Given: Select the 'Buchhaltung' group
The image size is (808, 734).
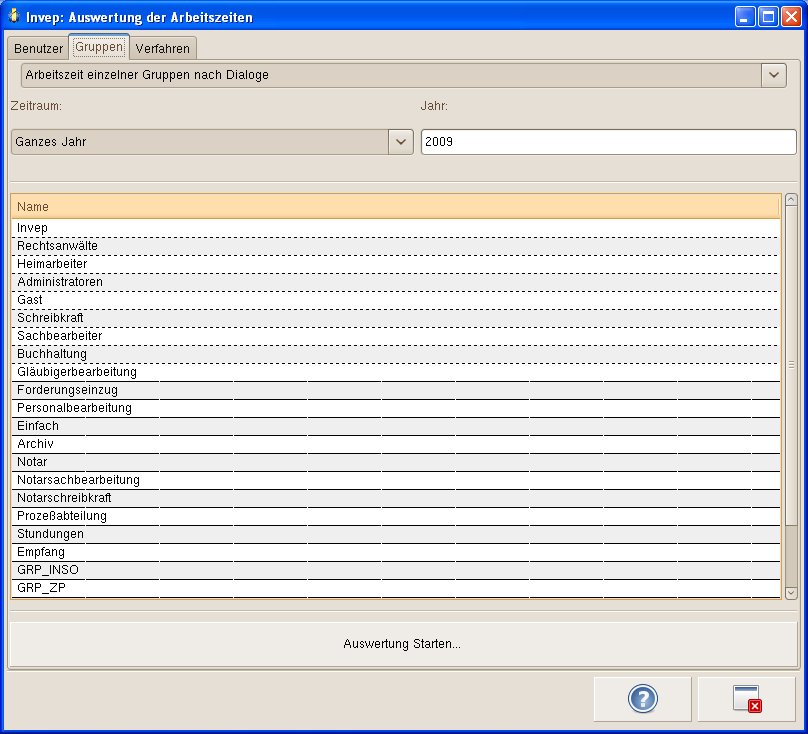Looking at the screenshot, I should (x=395, y=354).
